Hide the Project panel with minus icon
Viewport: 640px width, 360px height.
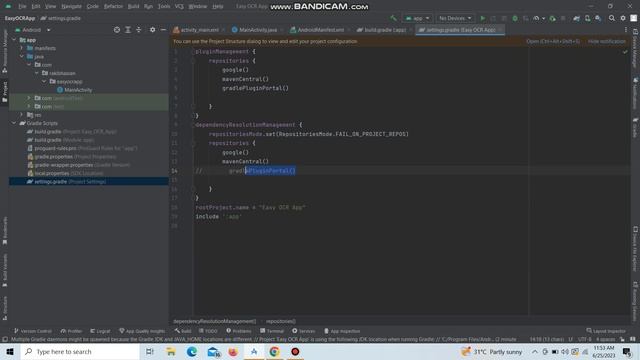(163, 30)
